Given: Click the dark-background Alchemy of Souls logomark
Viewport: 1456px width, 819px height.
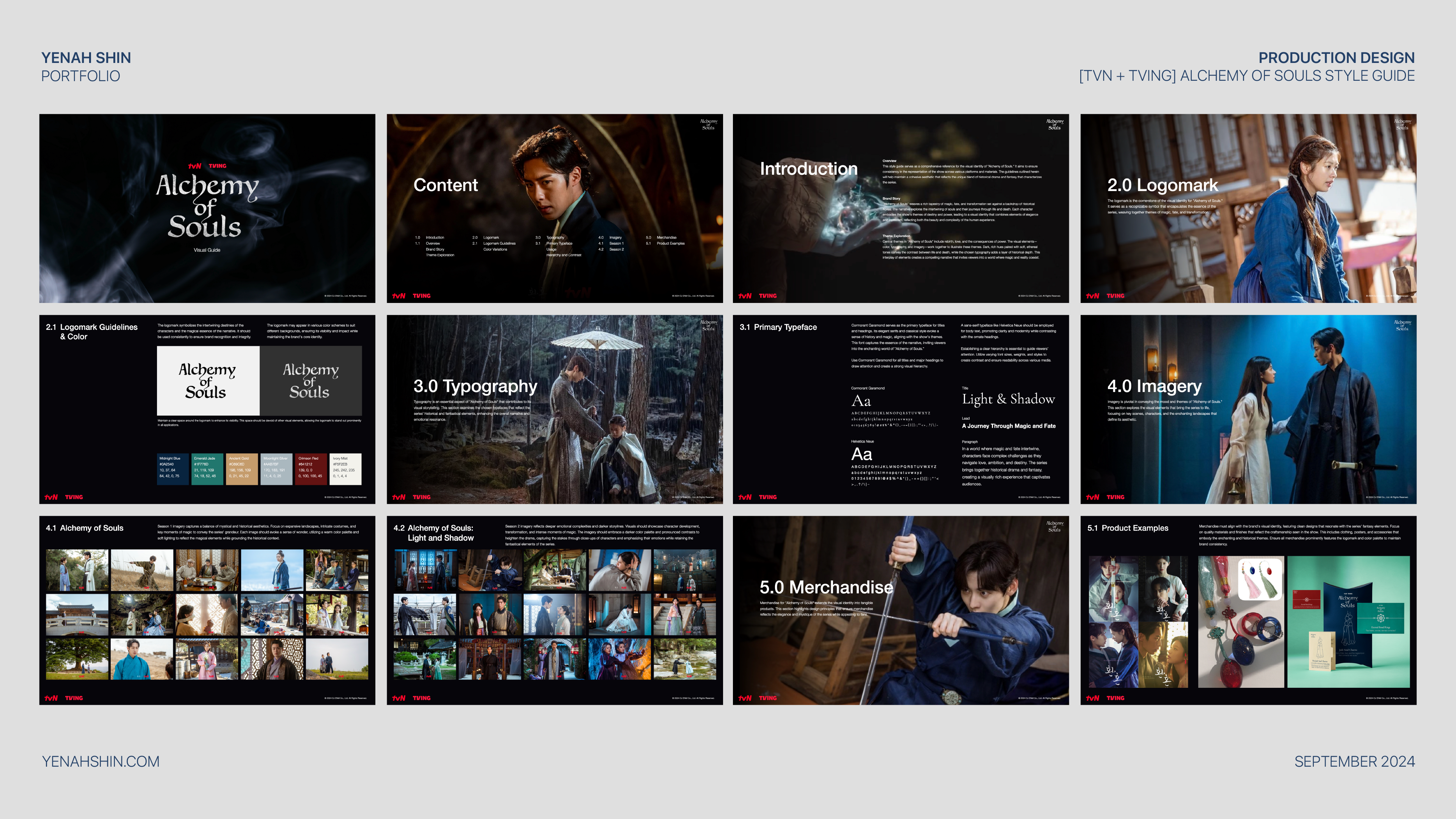Looking at the screenshot, I should coord(310,381).
